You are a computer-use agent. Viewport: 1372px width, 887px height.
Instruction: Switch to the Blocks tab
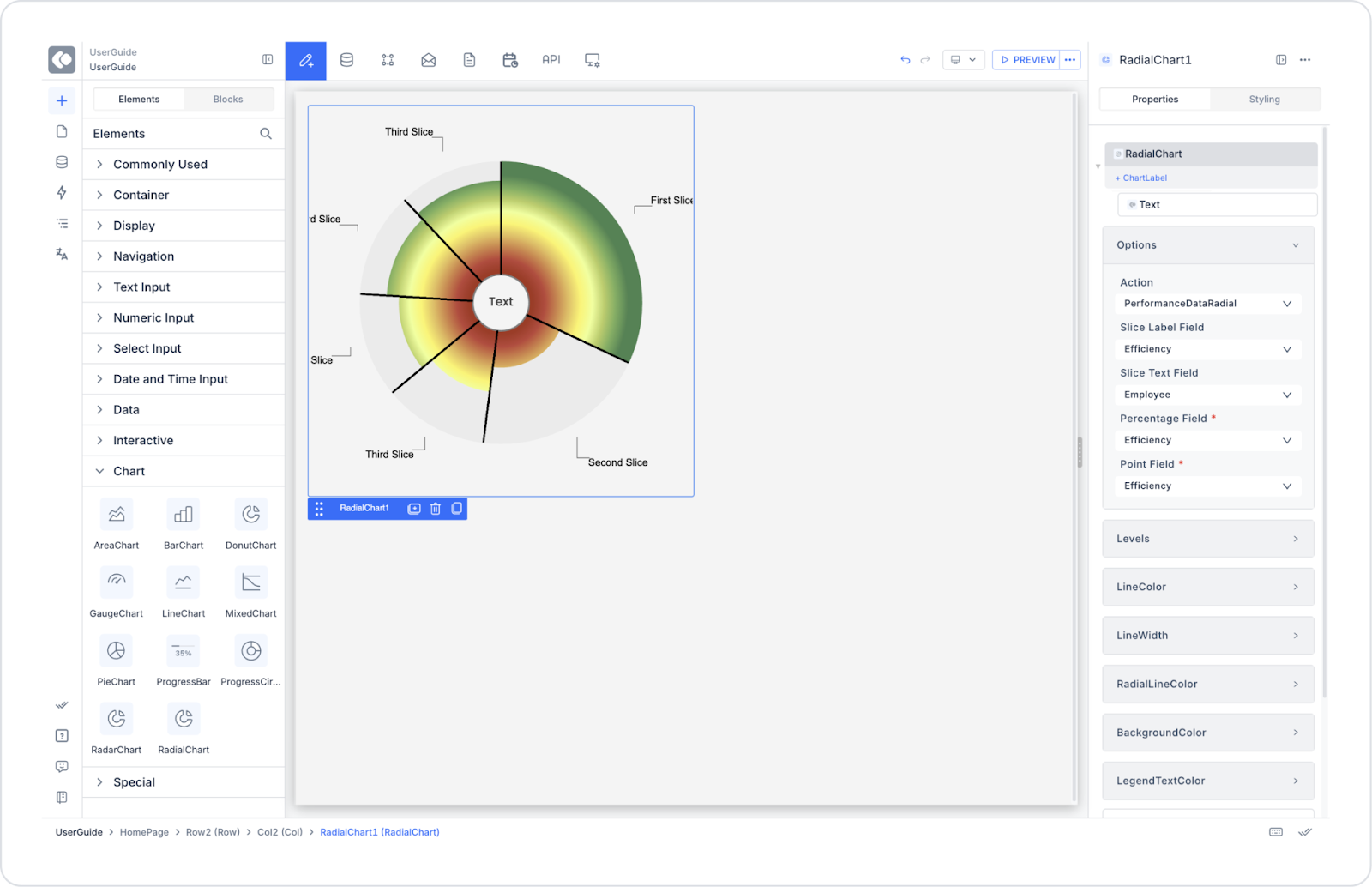pyautogui.click(x=228, y=100)
